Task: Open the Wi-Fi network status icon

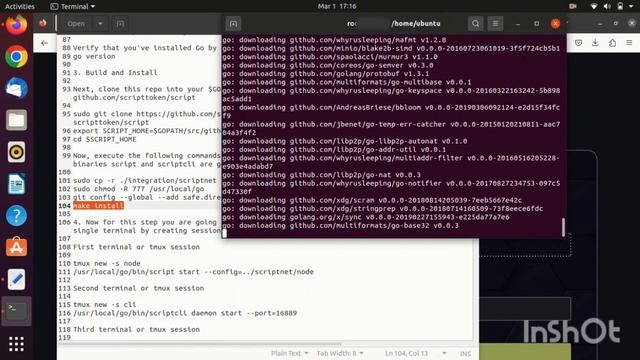Action: tap(594, 6)
